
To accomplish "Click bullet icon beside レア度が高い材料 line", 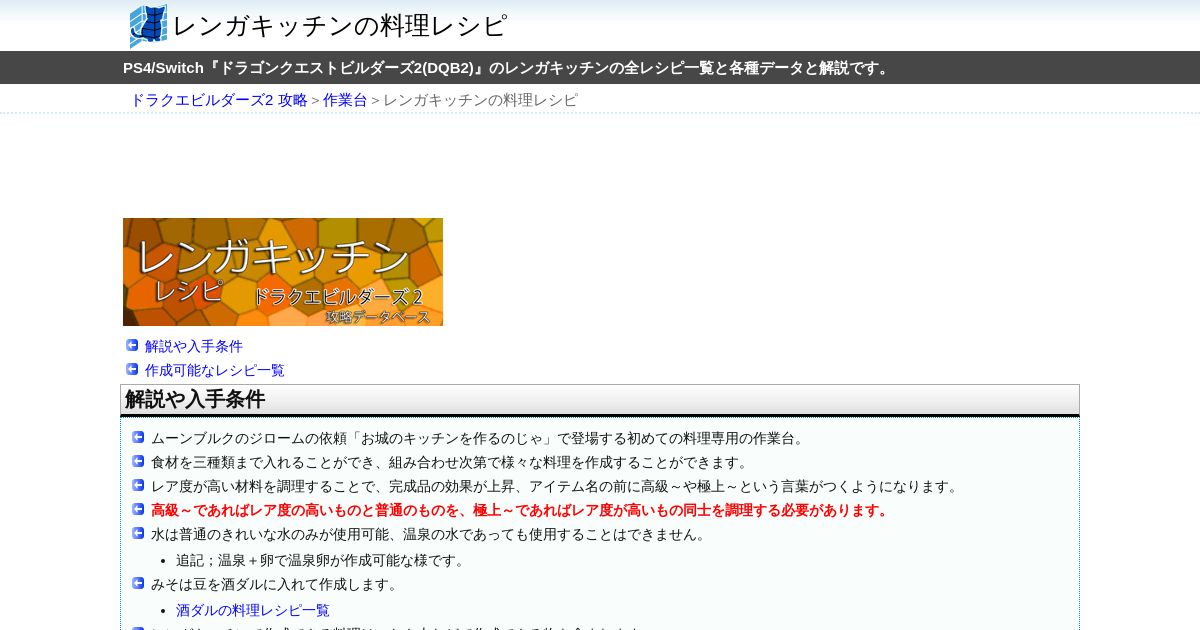I will click(x=138, y=485).
